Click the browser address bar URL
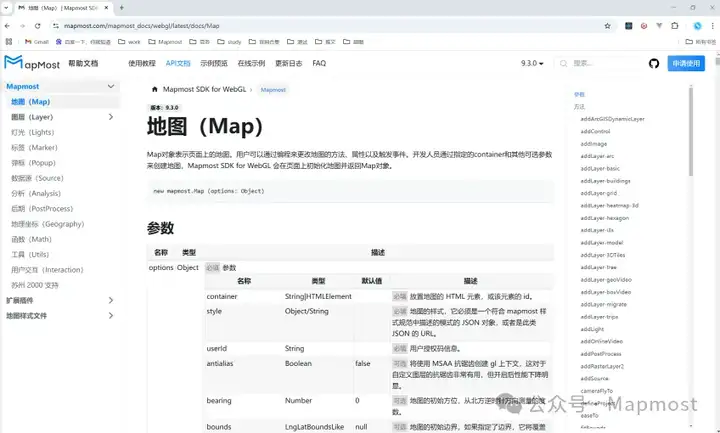The width and height of the screenshot is (720, 433). pos(142,26)
